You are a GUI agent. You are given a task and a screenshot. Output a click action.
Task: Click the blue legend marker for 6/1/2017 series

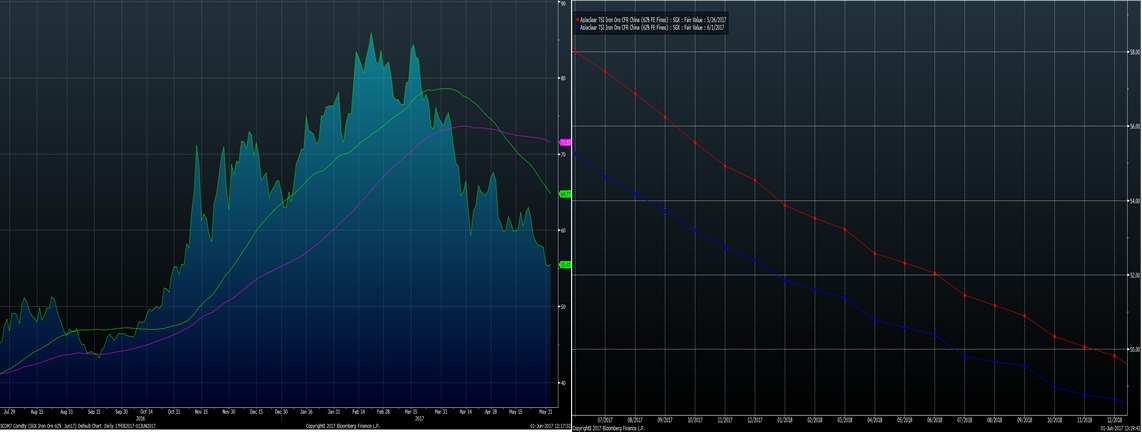coord(576,27)
